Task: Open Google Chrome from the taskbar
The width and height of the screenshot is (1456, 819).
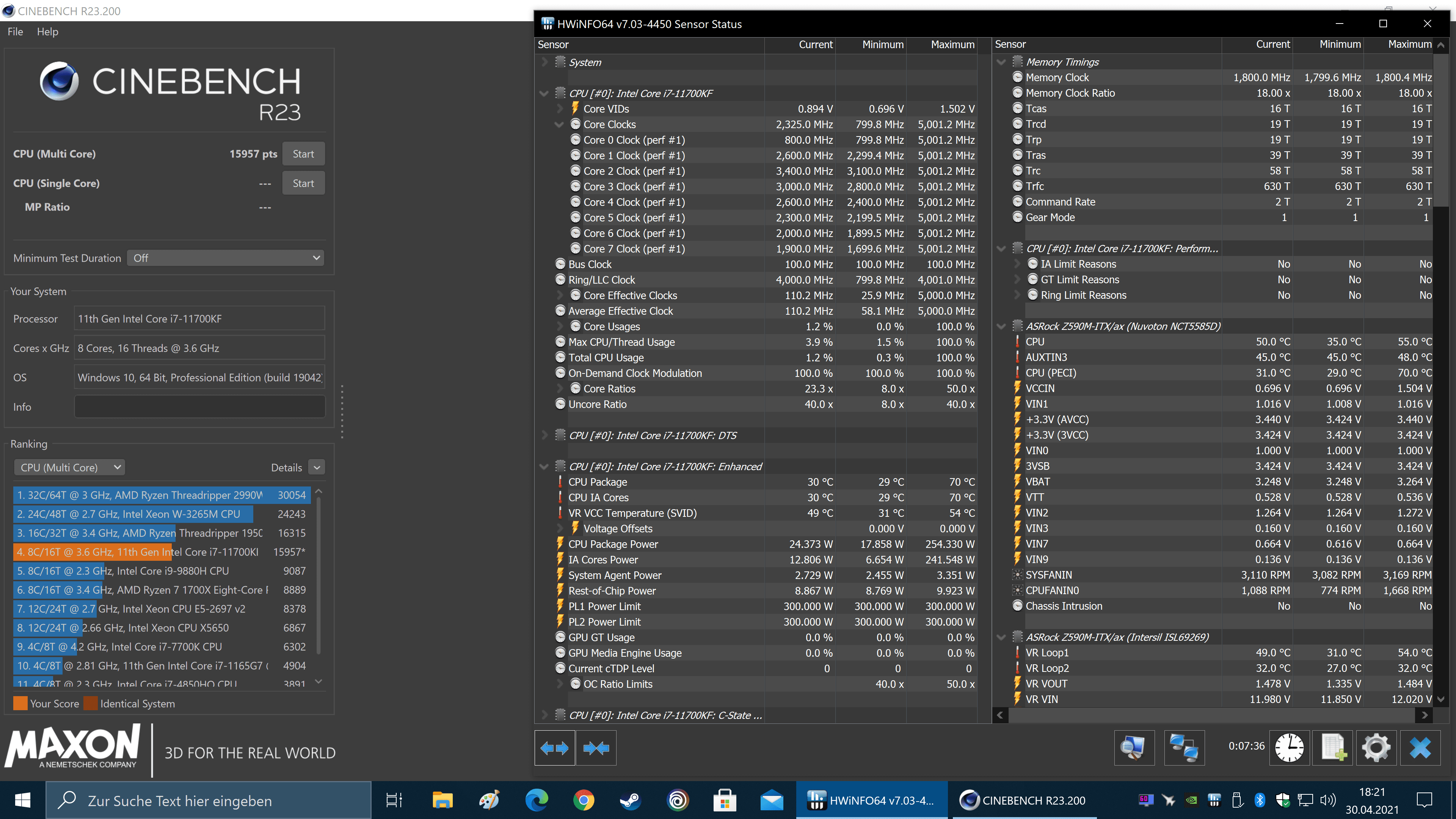Action: [x=583, y=800]
